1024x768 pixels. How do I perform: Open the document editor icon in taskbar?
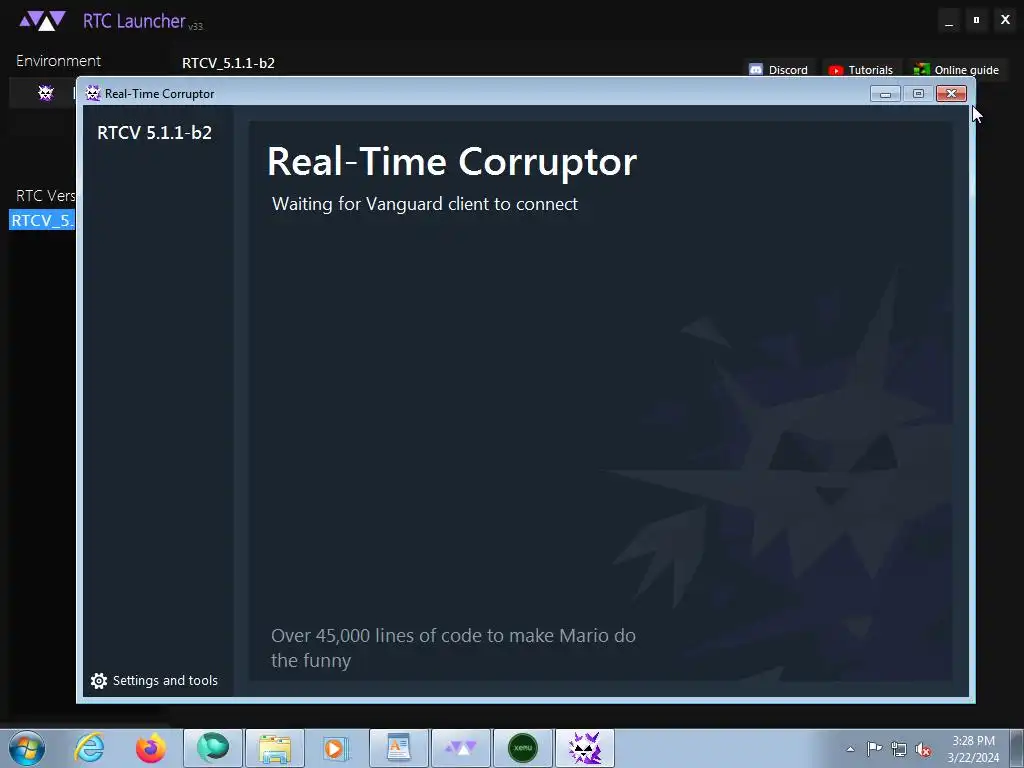pyautogui.click(x=399, y=748)
